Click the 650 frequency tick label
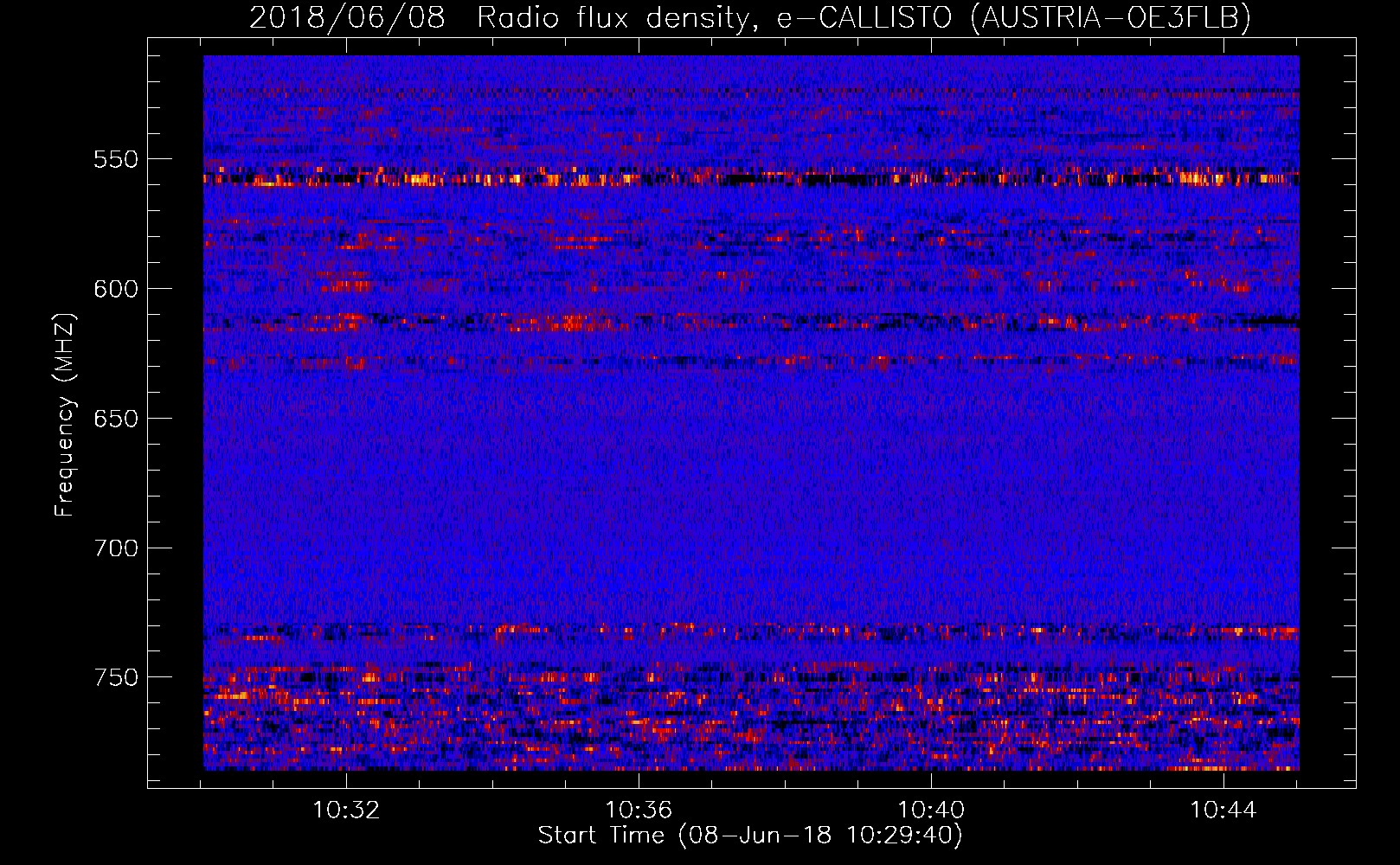Screen dimensions: 1400x865 pyautogui.click(x=116, y=419)
